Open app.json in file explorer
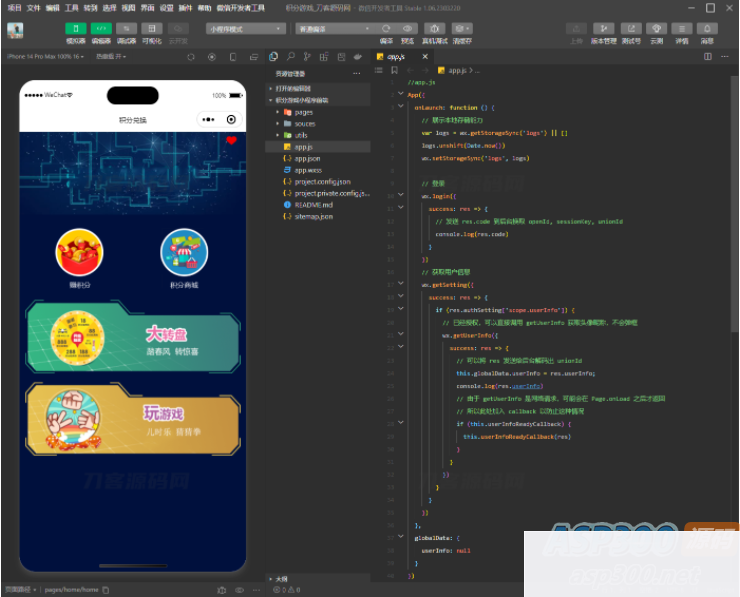The height and width of the screenshot is (597, 740). point(307,159)
